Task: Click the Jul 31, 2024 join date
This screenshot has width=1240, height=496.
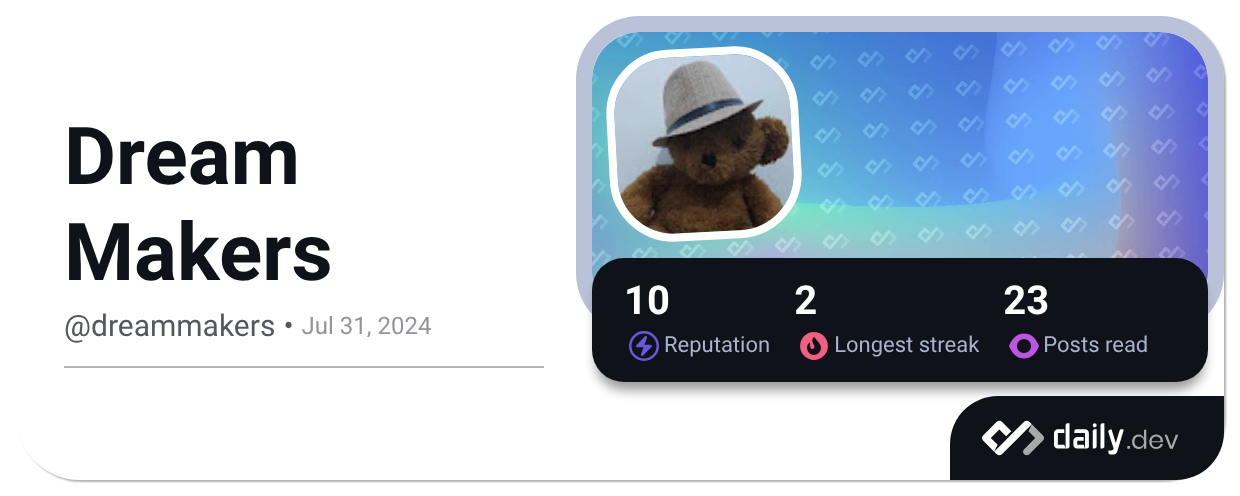Action: [x=366, y=326]
